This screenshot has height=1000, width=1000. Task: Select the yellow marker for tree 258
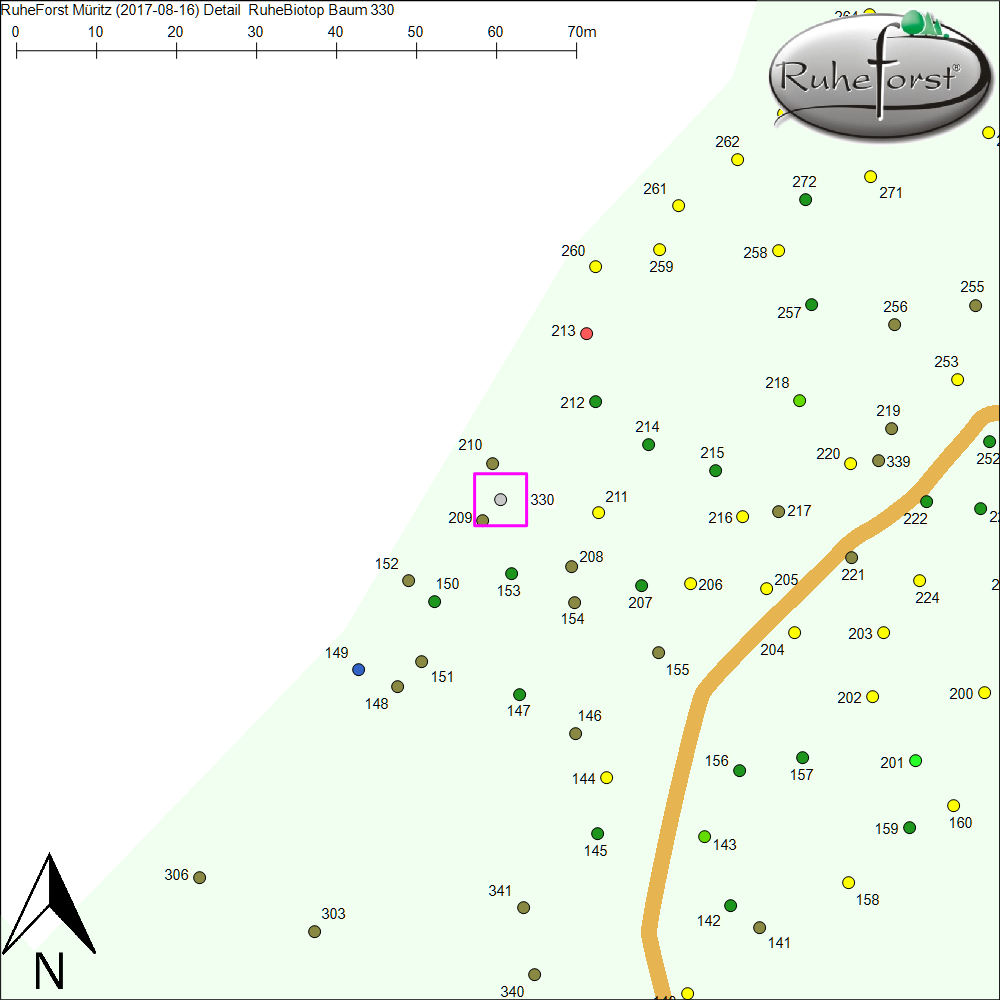point(778,250)
